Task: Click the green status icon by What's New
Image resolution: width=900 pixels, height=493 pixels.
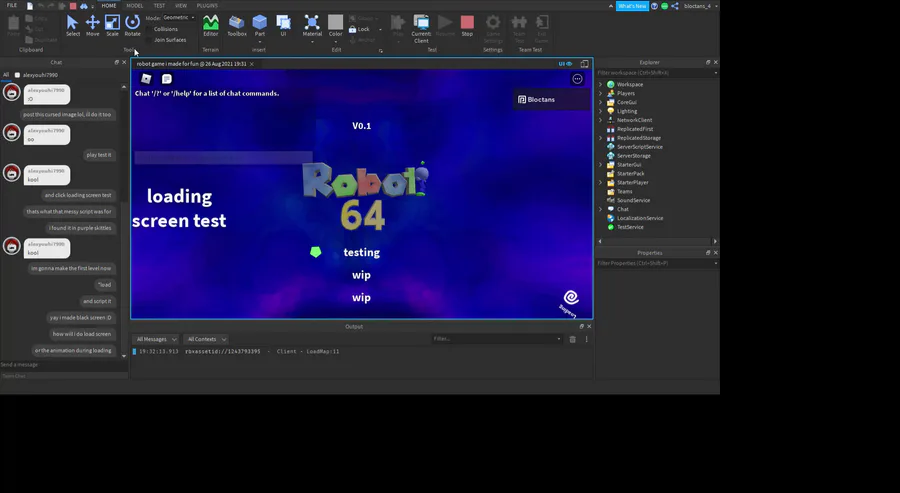Action: coord(664,6)
